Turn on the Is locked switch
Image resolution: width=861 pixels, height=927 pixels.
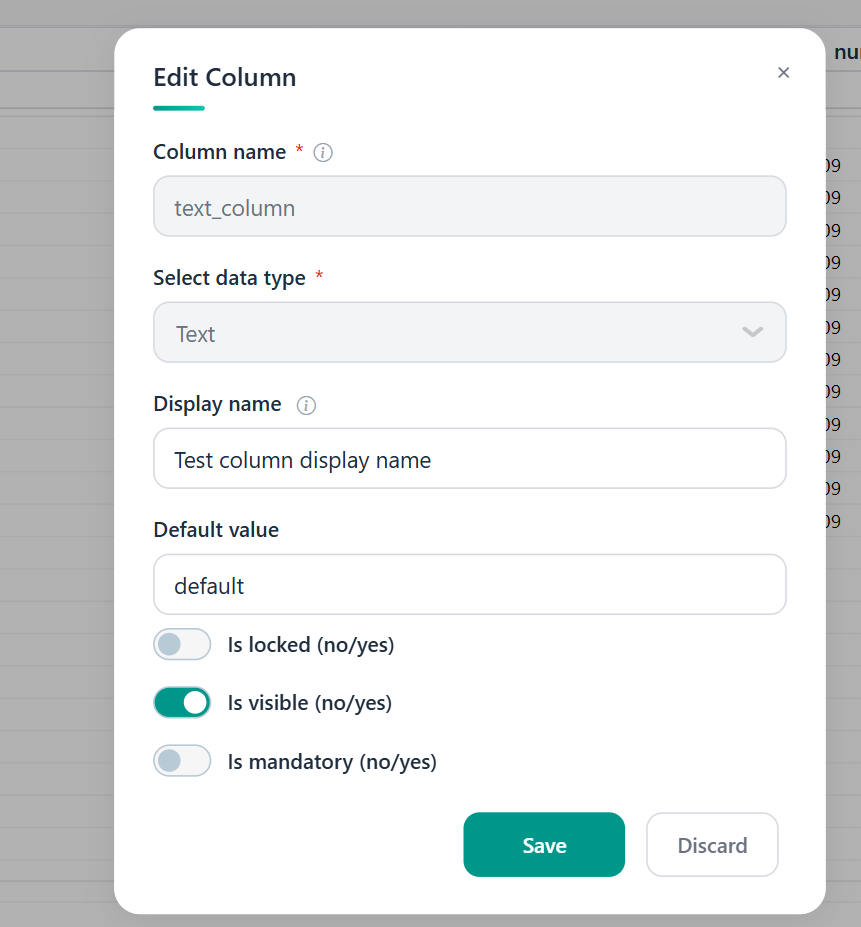(x=182, y=644)
